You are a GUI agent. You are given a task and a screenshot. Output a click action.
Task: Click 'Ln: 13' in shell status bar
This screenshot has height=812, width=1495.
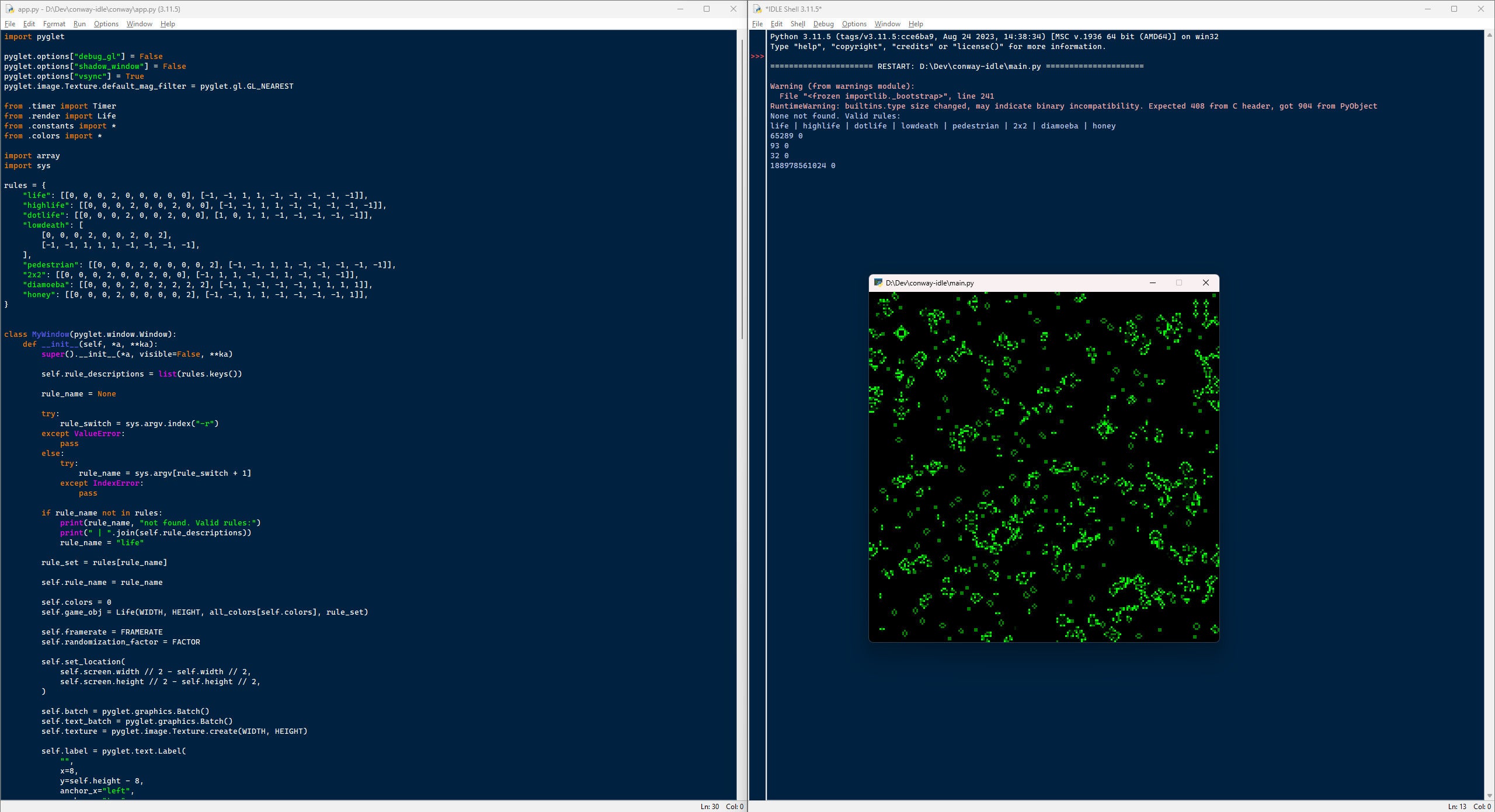[x=1457, y=806]
